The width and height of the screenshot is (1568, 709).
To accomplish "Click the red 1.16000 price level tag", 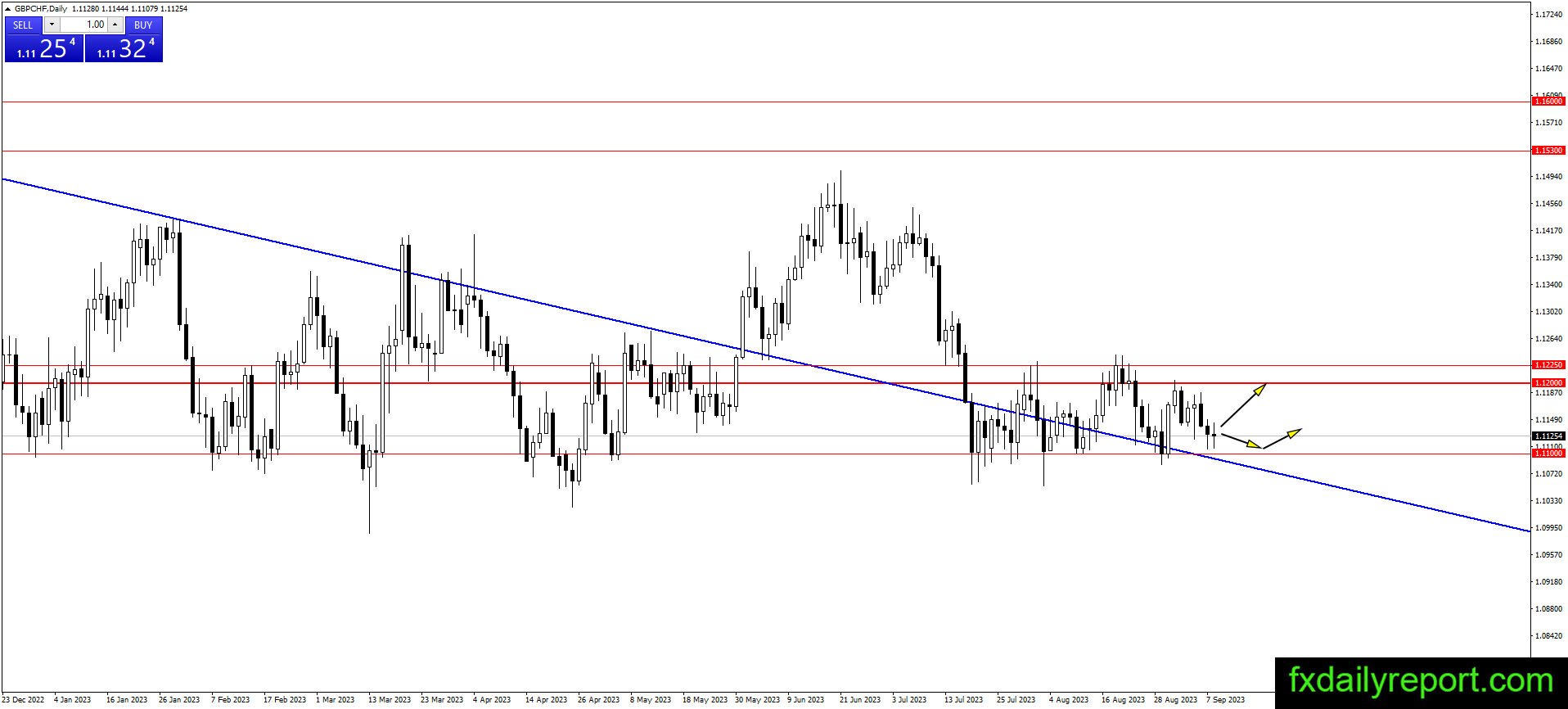I will click(x=1548, y=102).
